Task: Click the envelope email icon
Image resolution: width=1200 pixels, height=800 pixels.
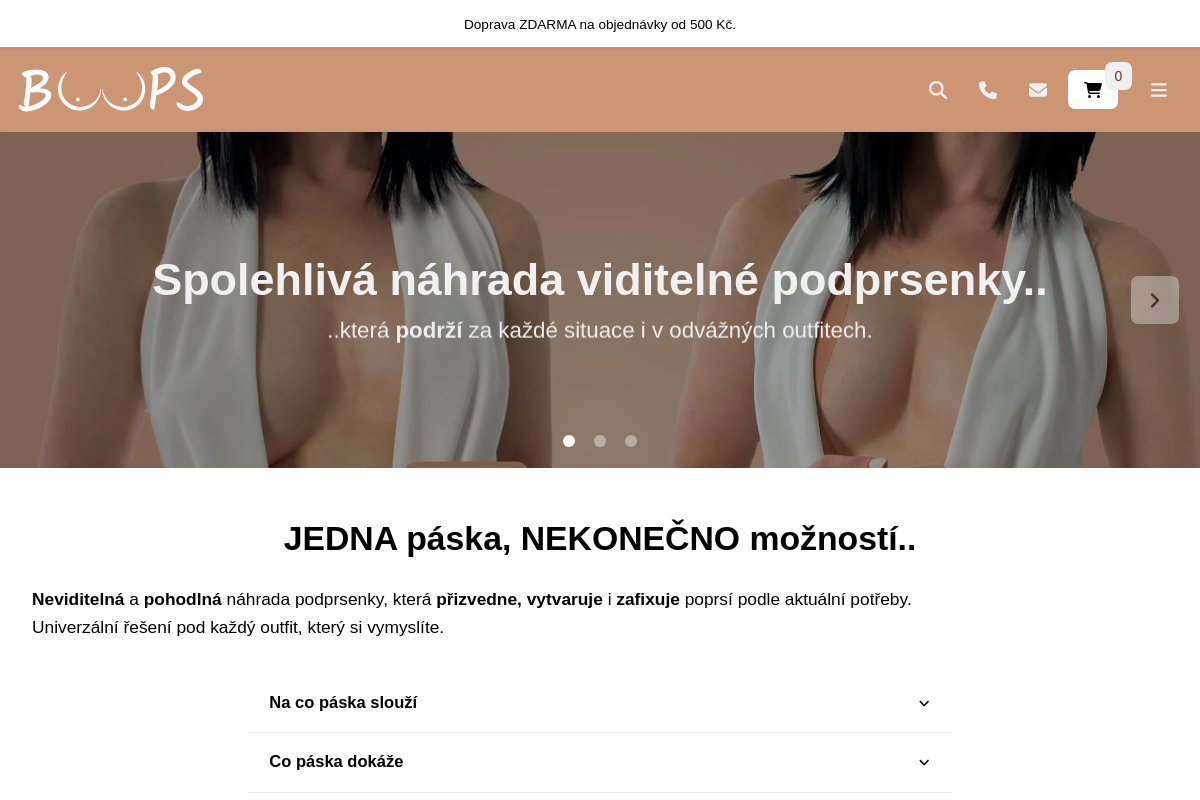Action: point(1038,90)
